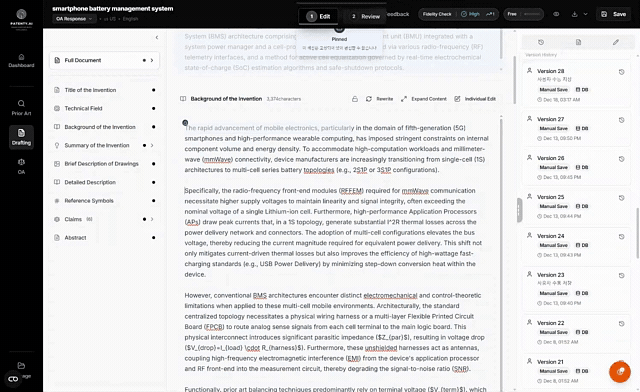Click the Free plan usage bar

click(531, 14)
